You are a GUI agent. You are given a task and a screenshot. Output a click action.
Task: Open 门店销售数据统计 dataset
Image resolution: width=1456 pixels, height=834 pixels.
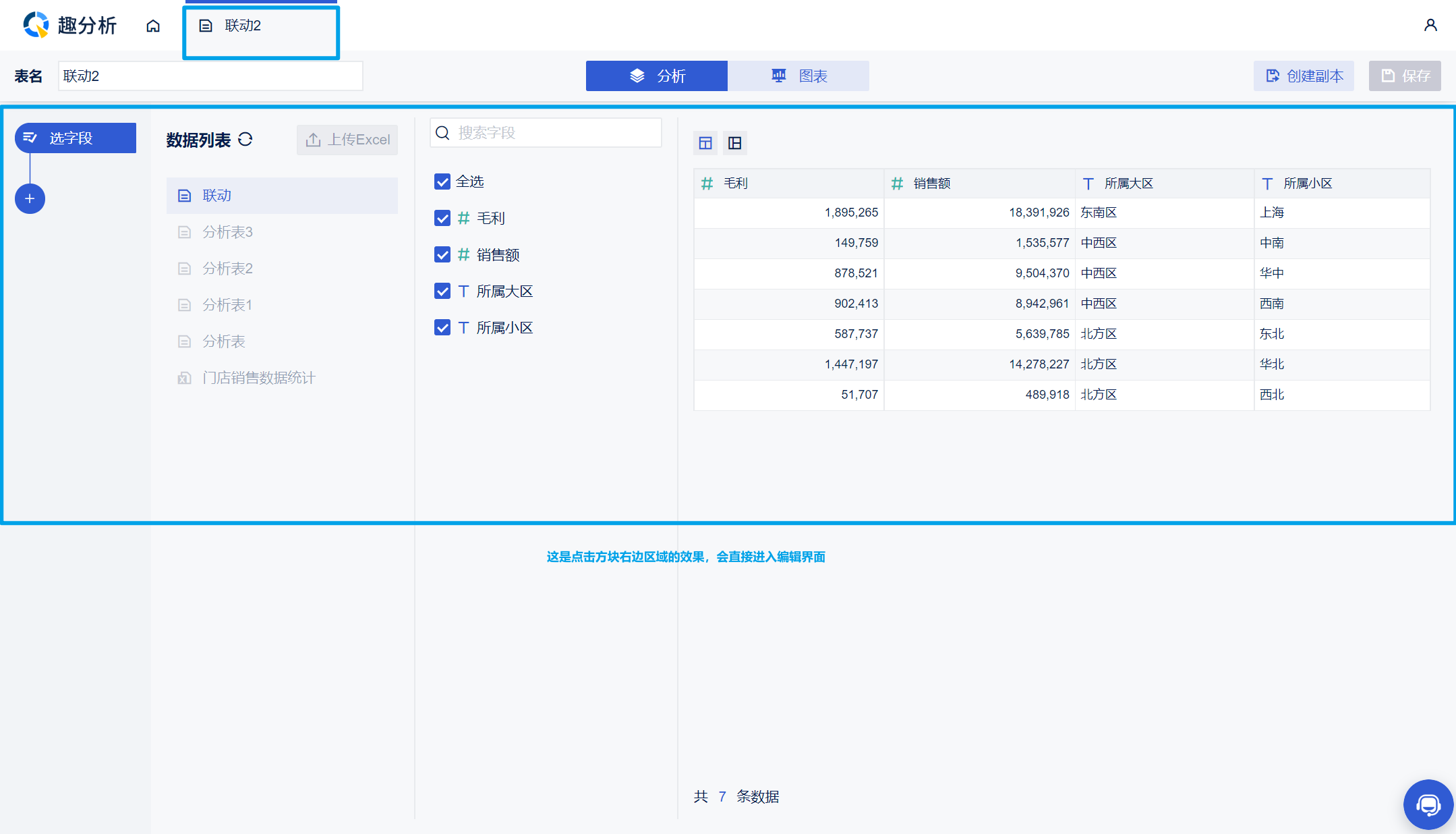[x=258, y=378]
